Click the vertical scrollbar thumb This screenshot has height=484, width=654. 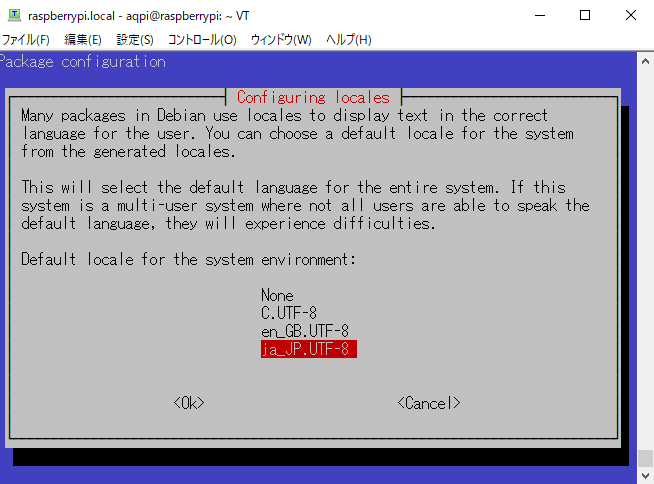pos(645,459)
